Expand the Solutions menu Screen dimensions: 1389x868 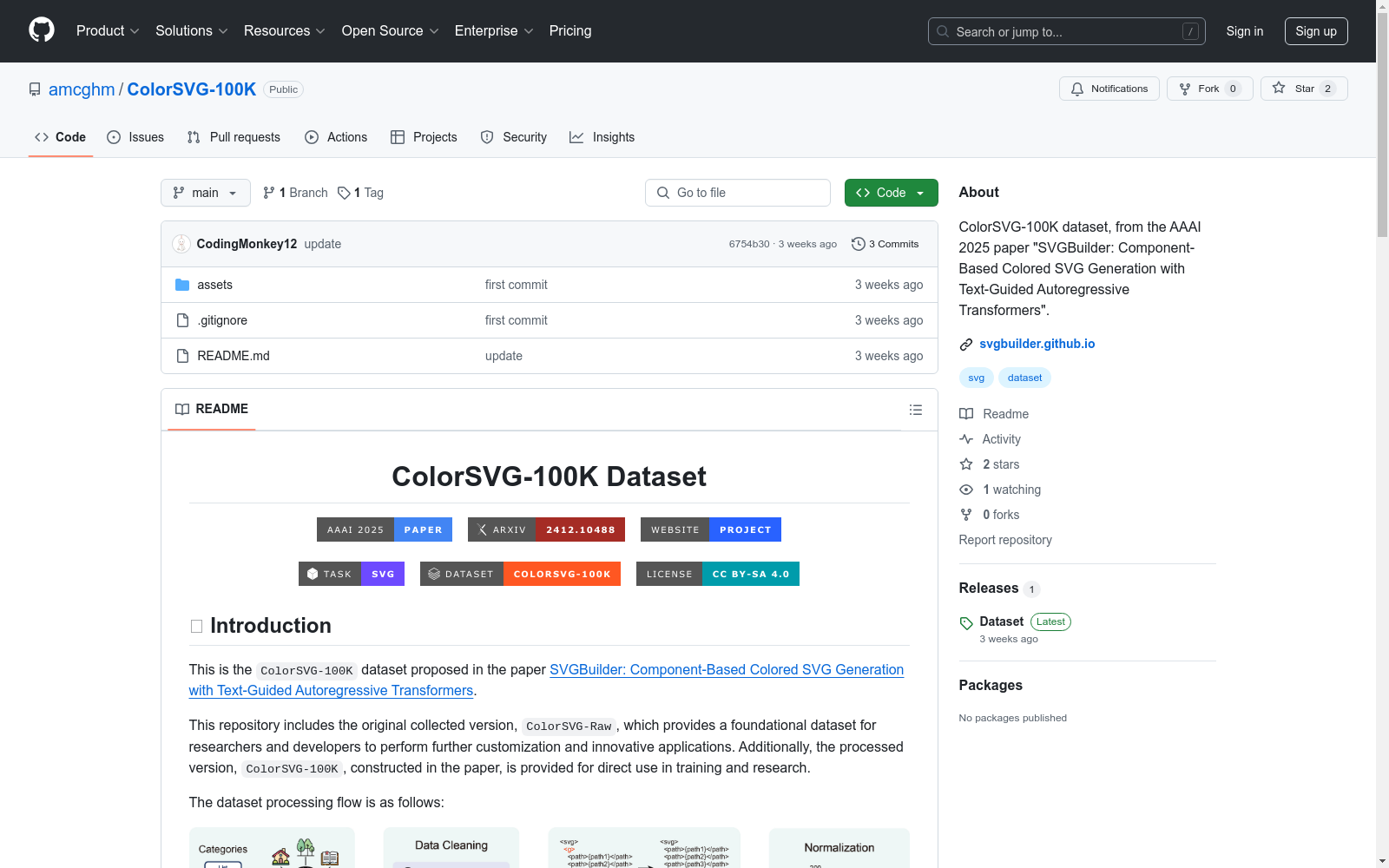192,31
